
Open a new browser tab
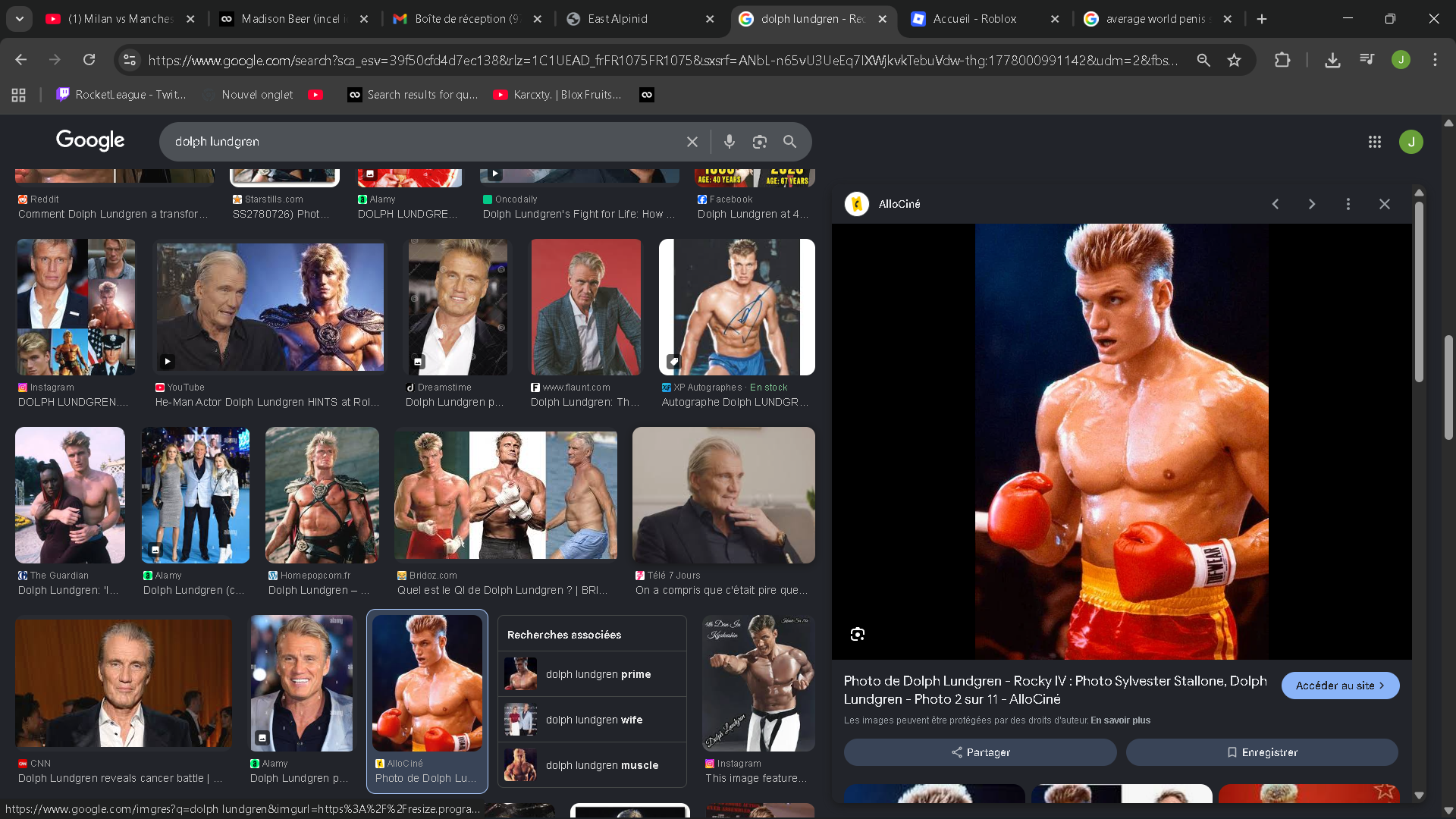[x=1262, y=19]
